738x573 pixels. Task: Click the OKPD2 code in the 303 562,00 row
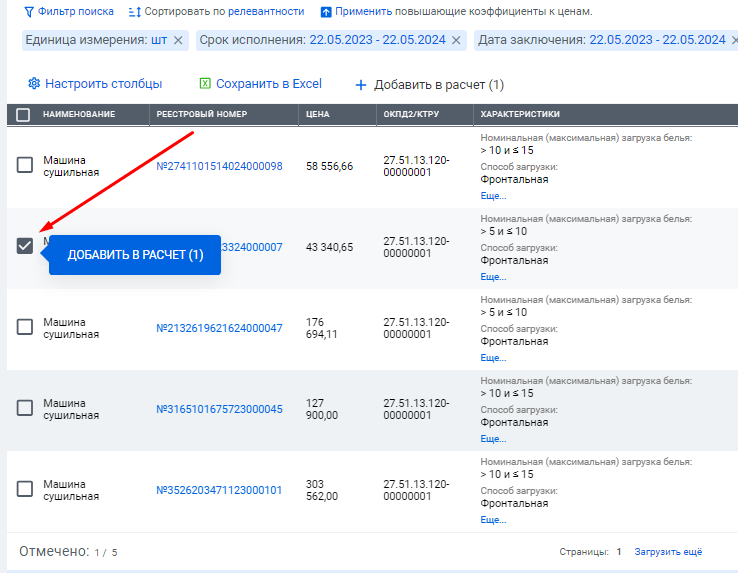pos(416,490)
